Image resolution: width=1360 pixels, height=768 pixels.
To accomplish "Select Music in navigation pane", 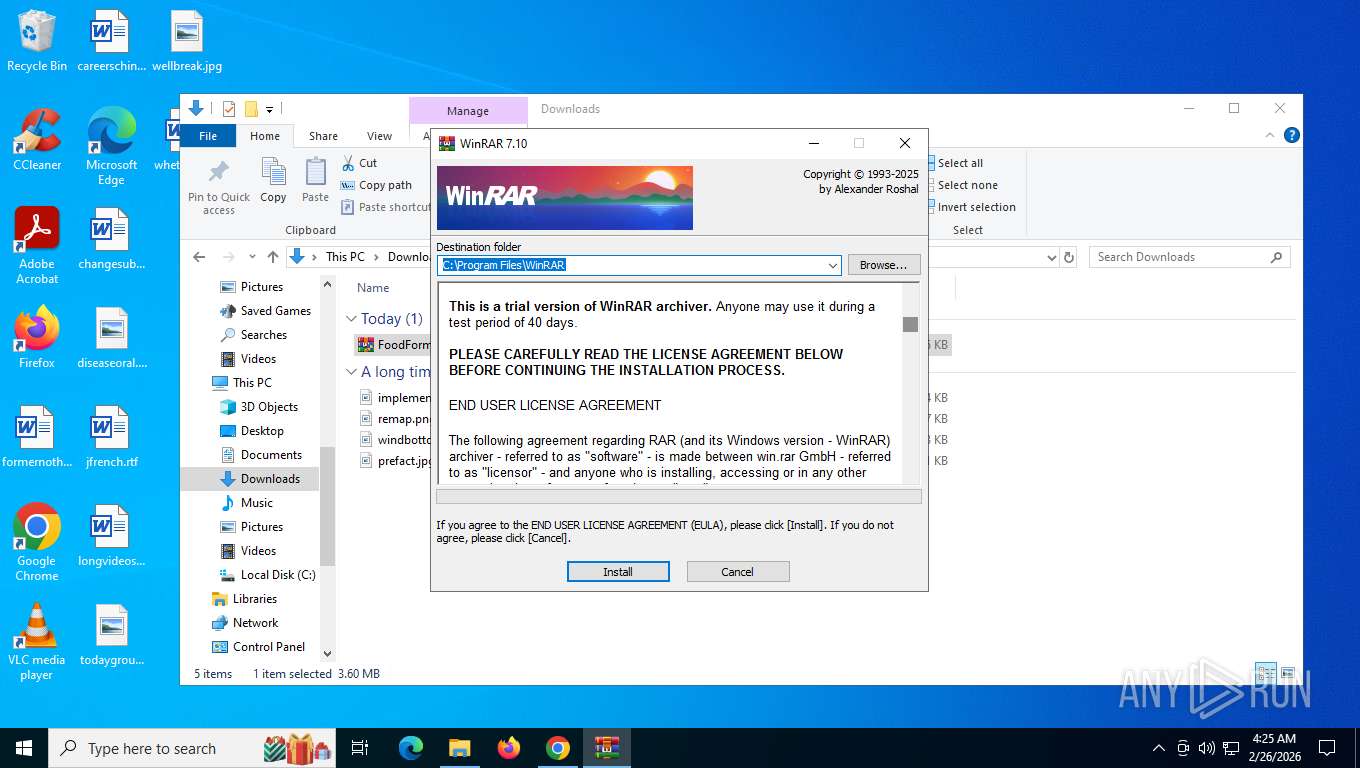I will [246, 503].
